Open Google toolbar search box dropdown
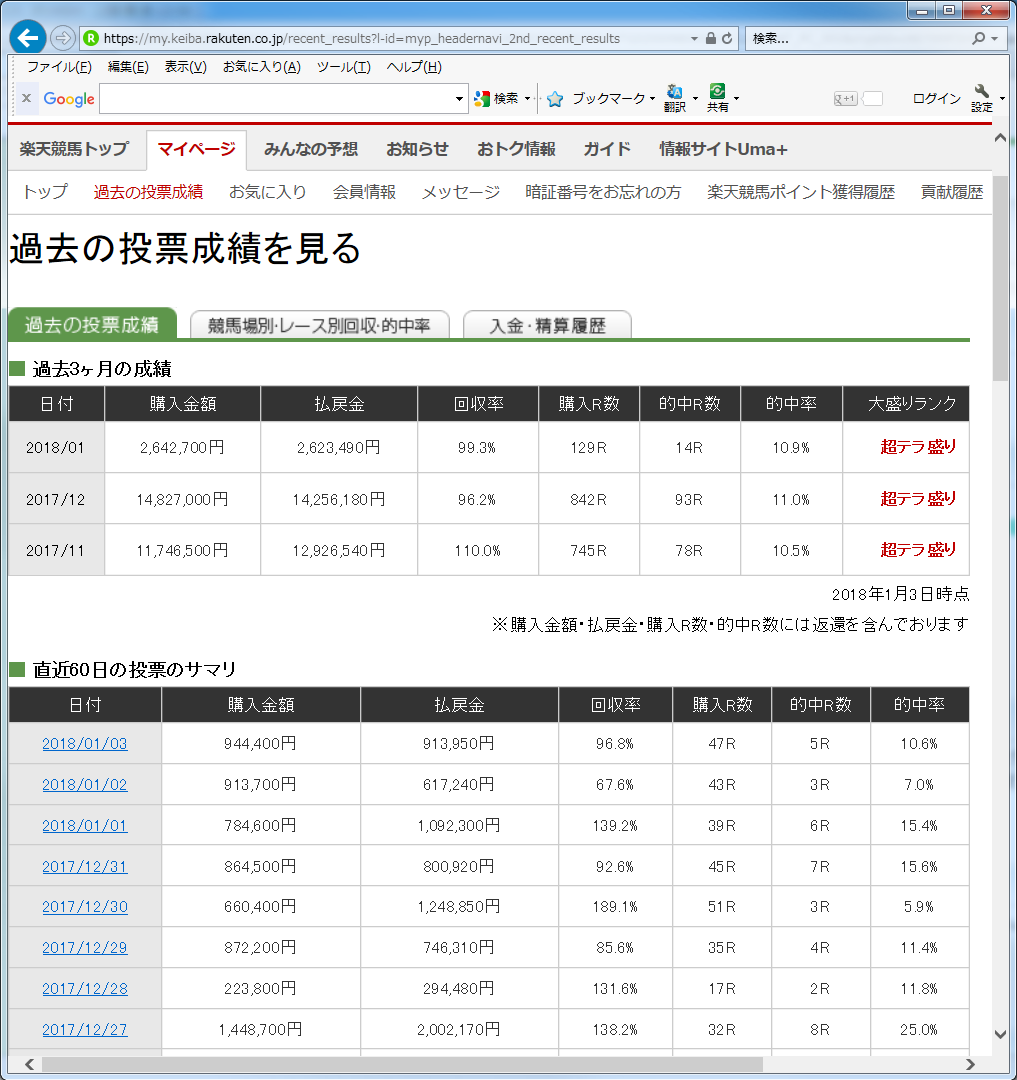1017x1080 pixels. 459,99
